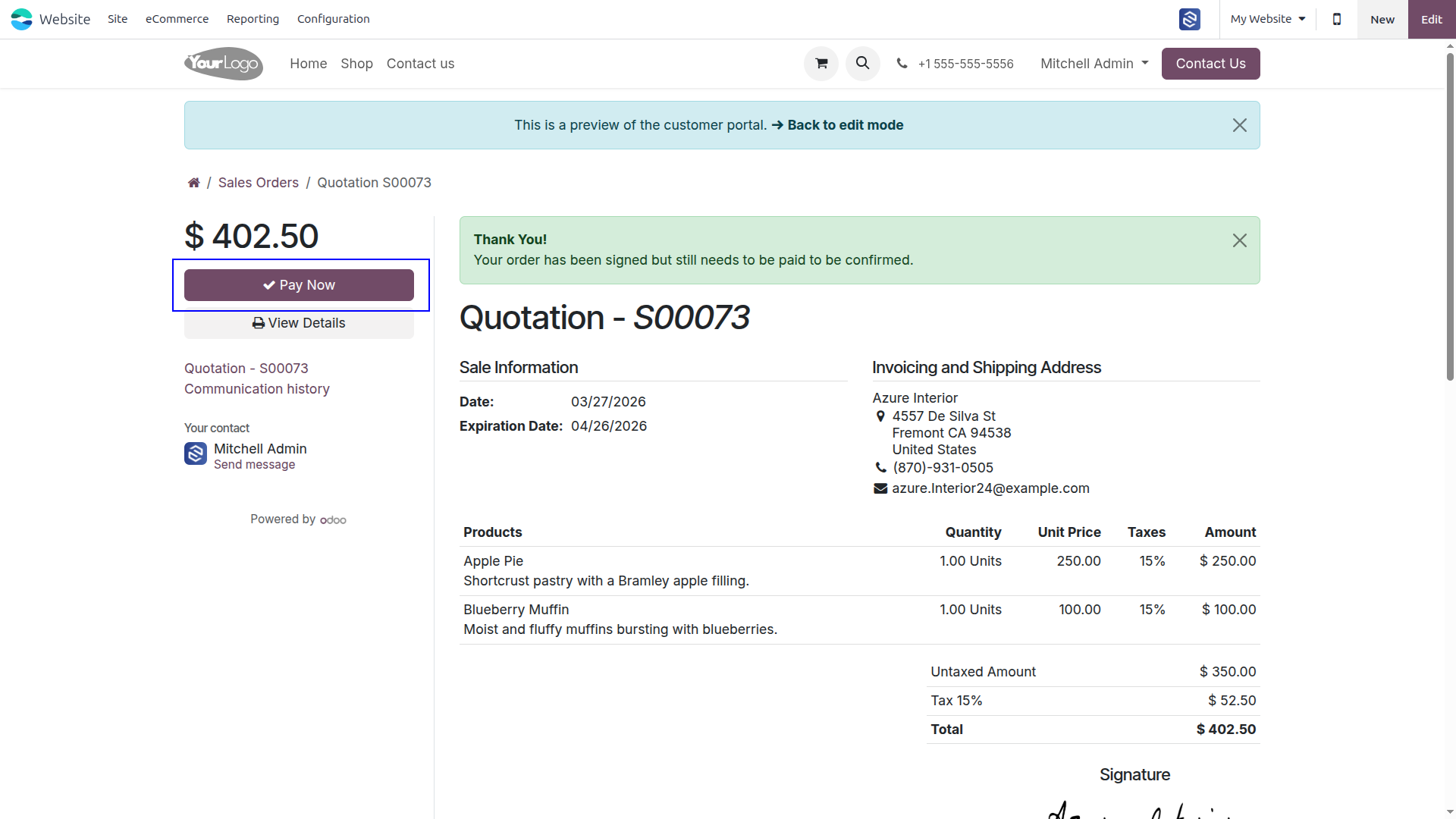Click Send message link
Viewport: 1456px width, 819px height.
pos(255,465)
